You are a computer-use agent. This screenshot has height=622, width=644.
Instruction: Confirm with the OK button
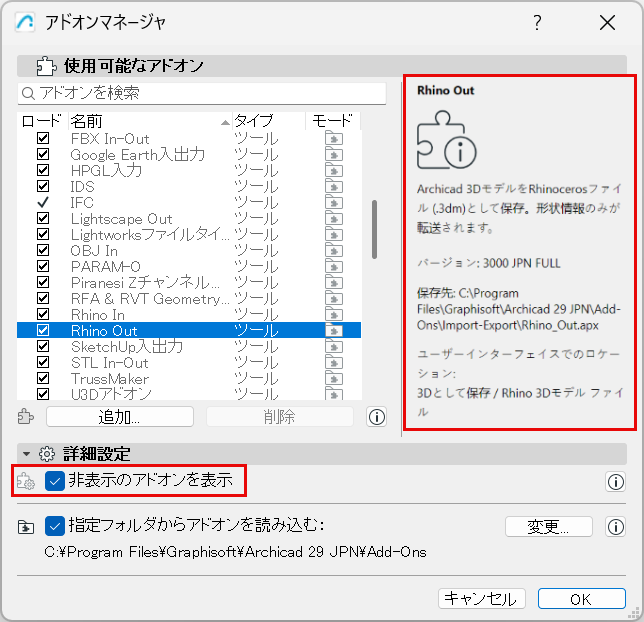click(582, 599)
